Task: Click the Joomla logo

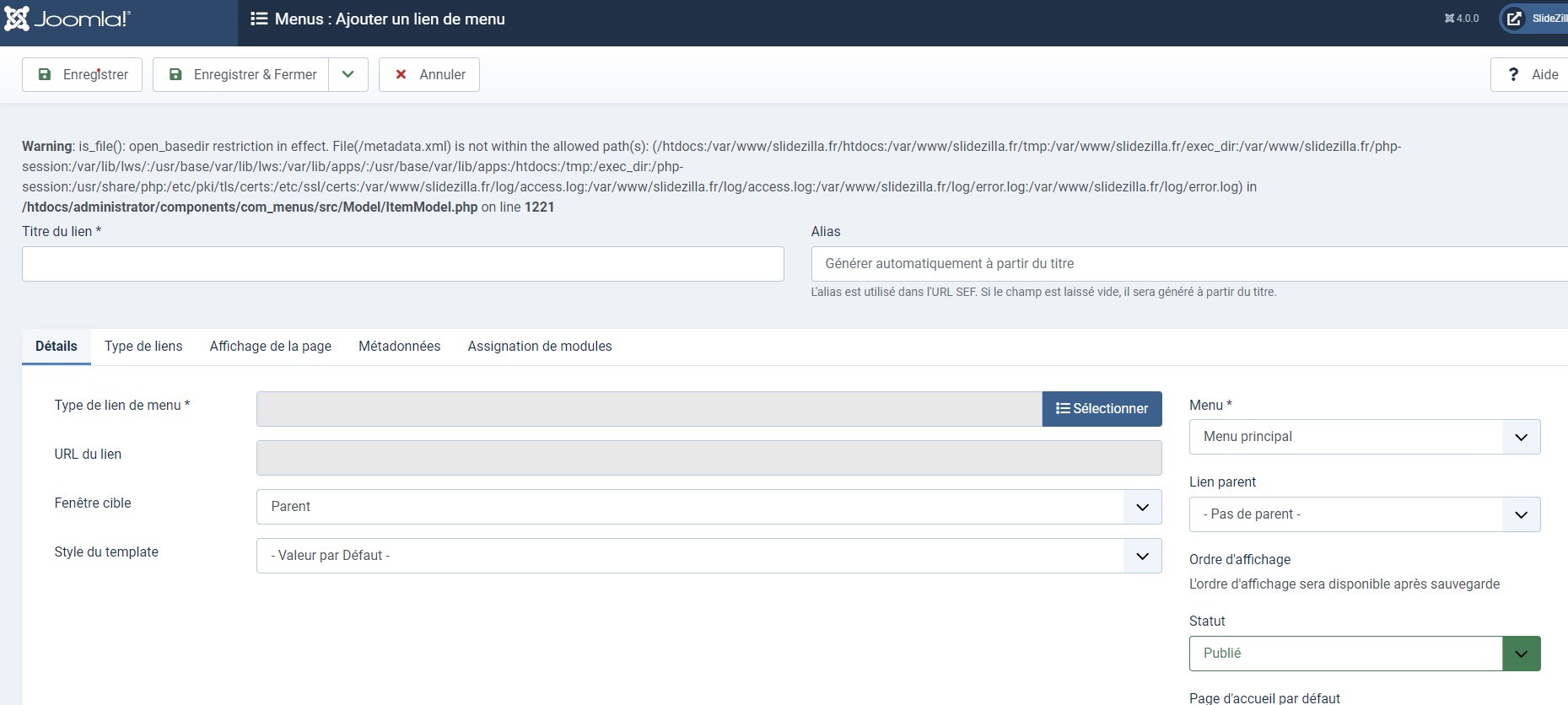Action: coord(67,19)
